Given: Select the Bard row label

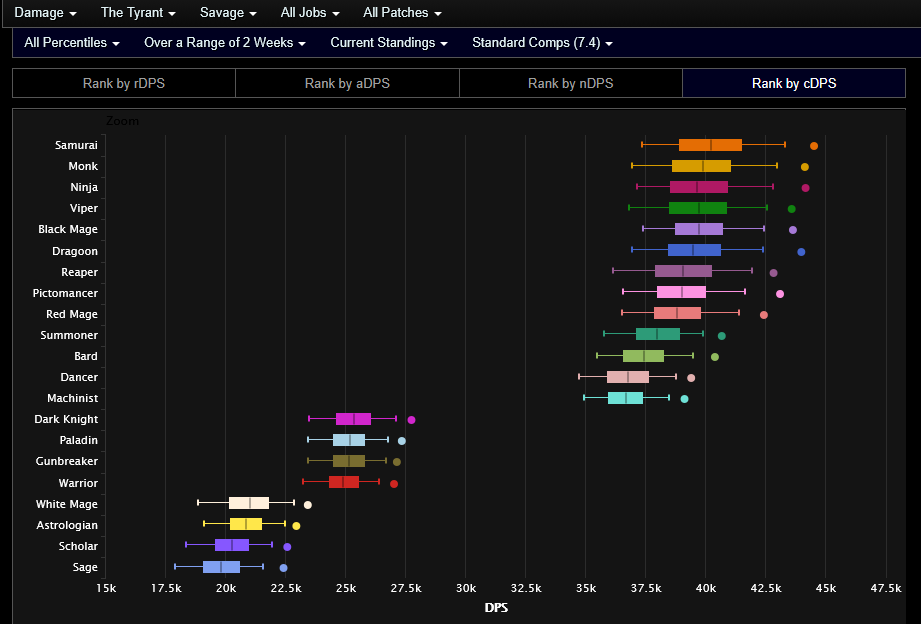Looking at the screenshot, I should 86,356.
